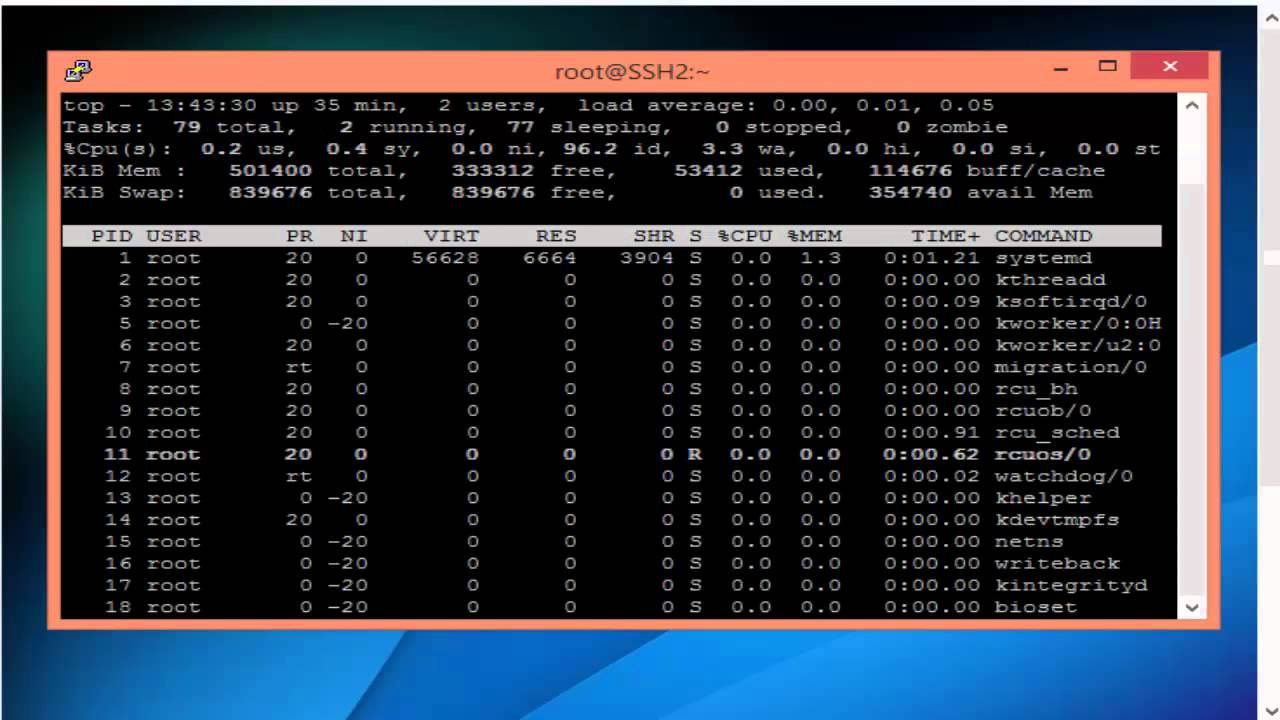Screen dimensions: 1280x720
Task: Click the 56628 VIRT value for systemd
Action: pyautogui.click(x=445, y=258)
